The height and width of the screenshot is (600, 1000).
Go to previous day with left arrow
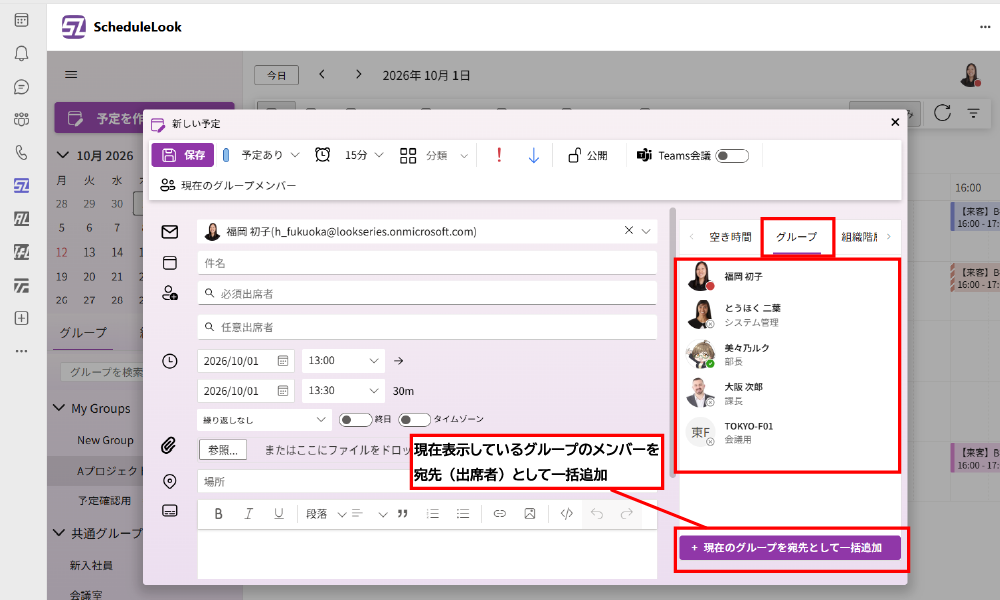tap(322, 75)
